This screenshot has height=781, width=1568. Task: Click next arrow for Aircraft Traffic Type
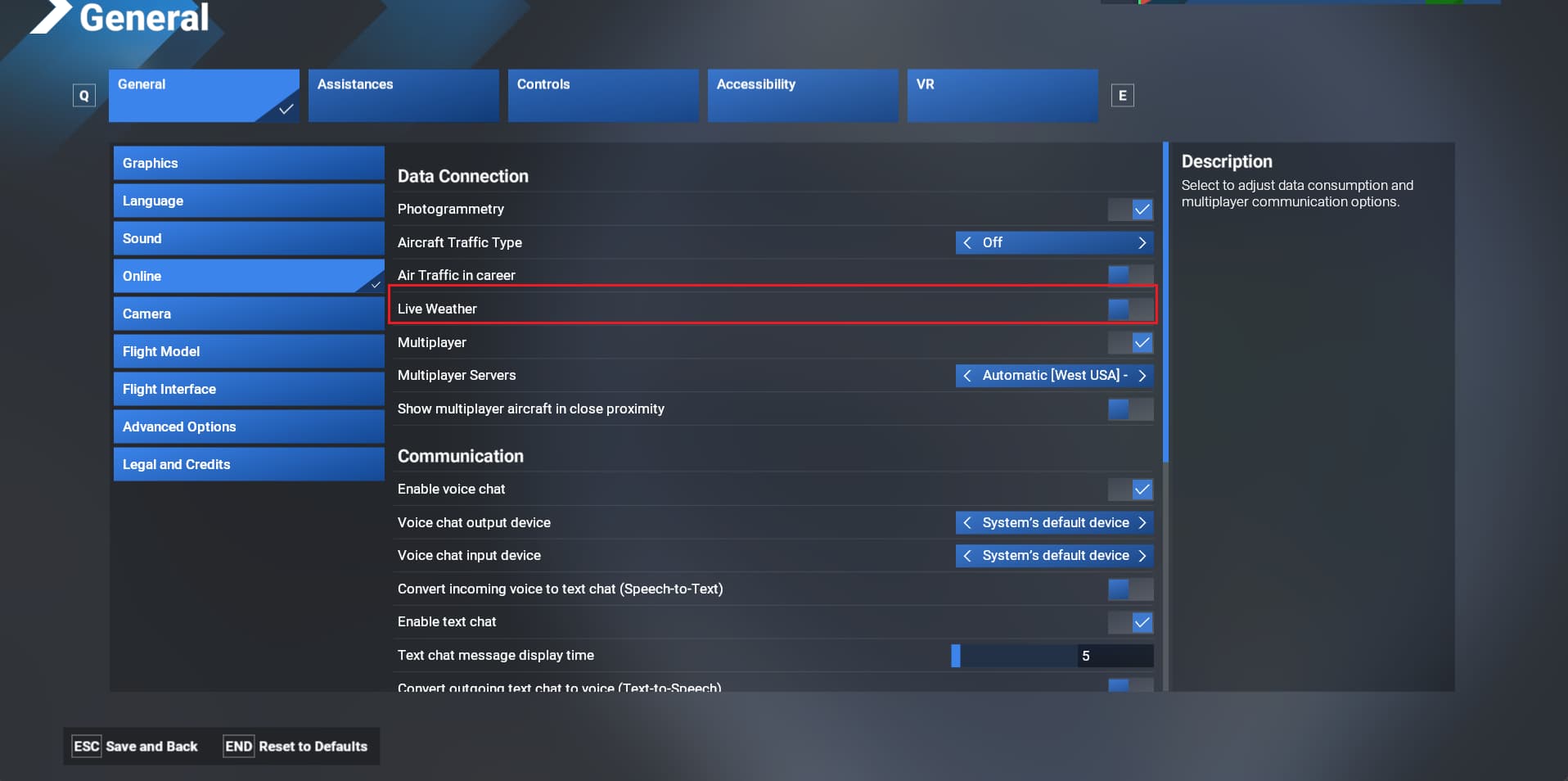click(x=1142, y=242)
